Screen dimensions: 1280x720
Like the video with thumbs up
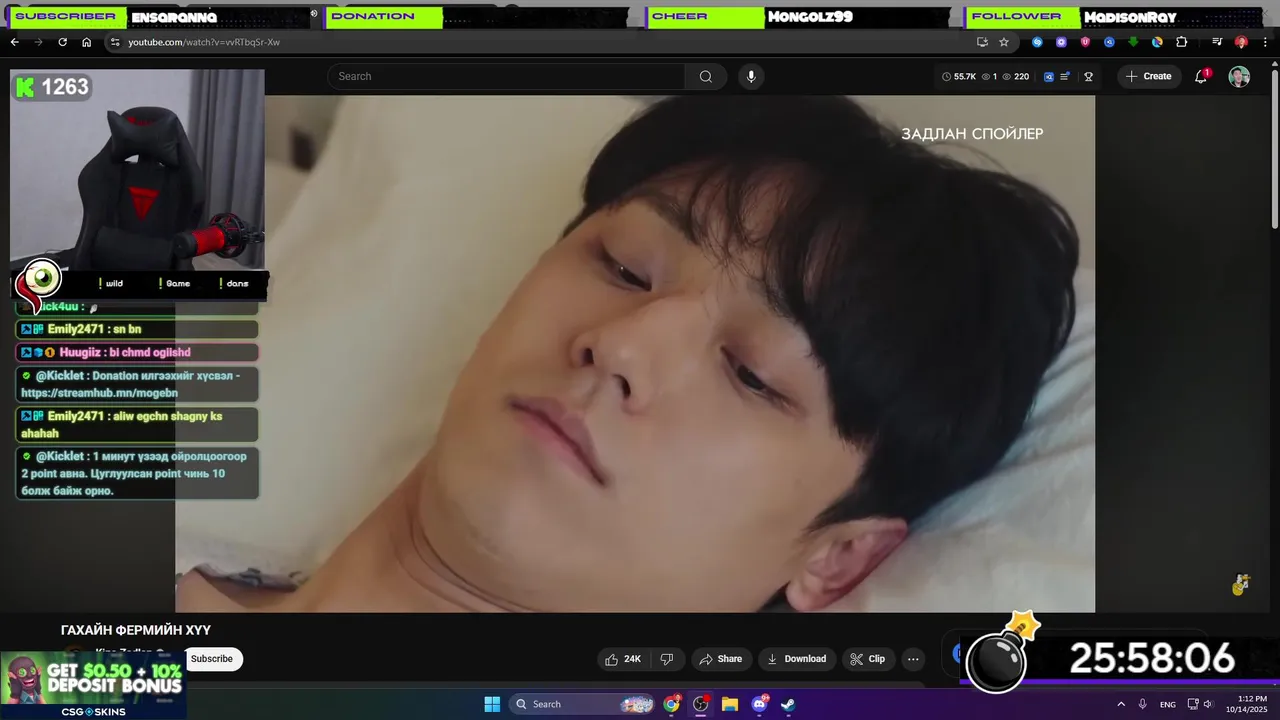[x=623, y=659]
